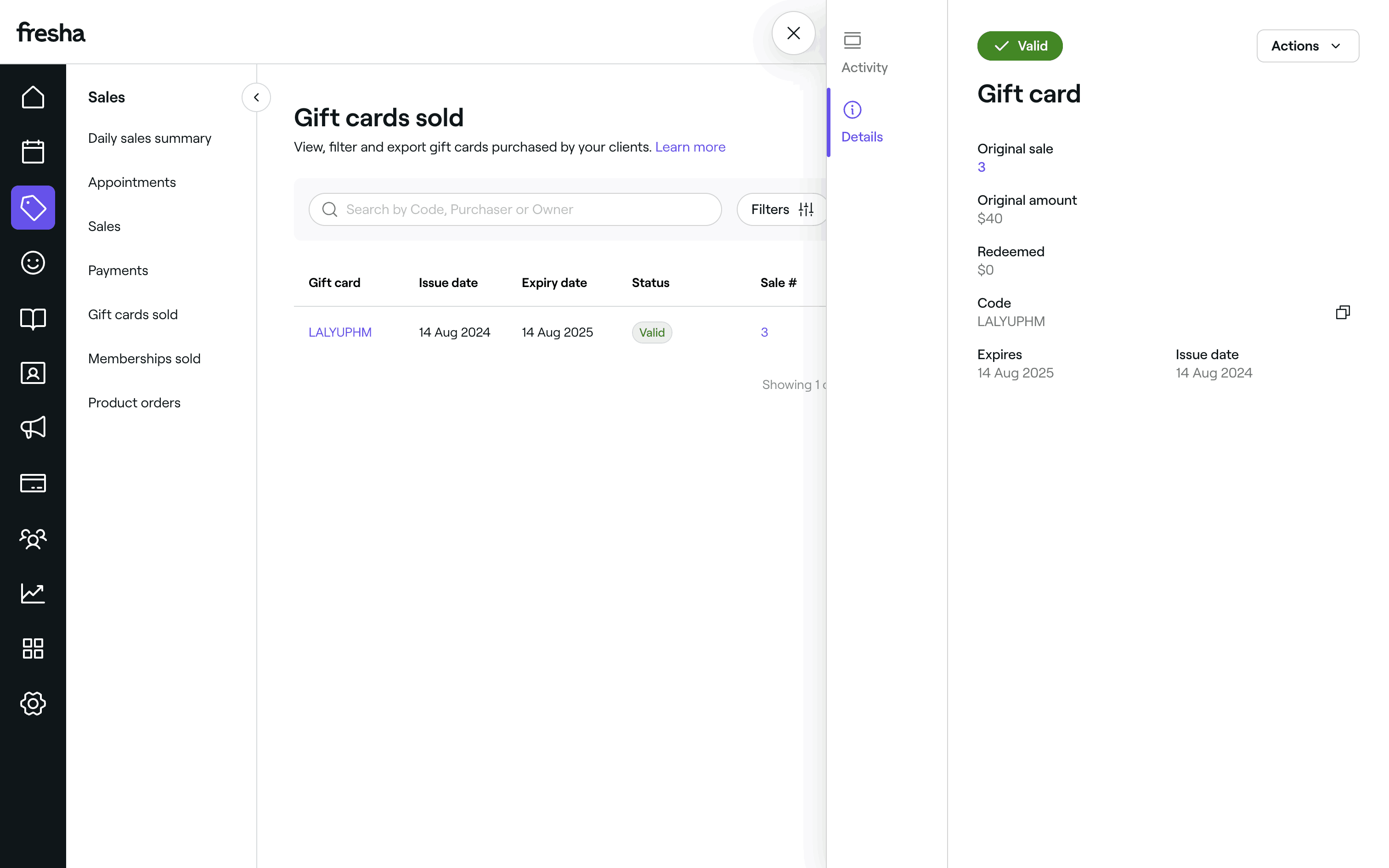Click the smiley face Clients icon
The image size is (1389, 868).
click(33, 263)
